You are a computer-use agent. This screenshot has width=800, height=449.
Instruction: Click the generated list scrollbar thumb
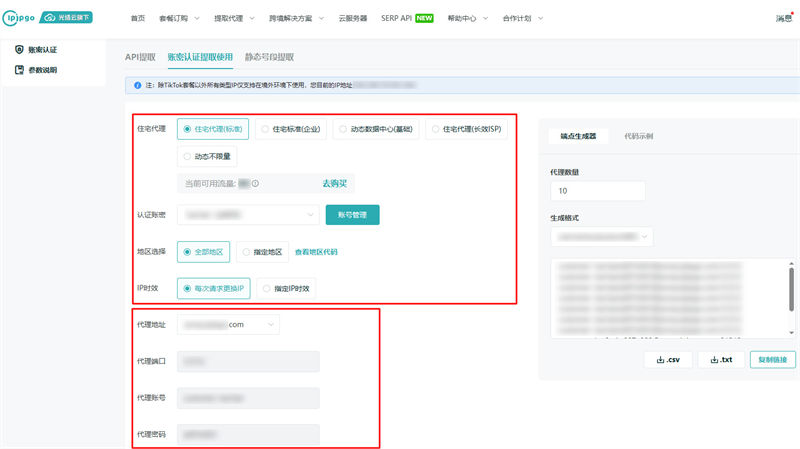point(791,289)
